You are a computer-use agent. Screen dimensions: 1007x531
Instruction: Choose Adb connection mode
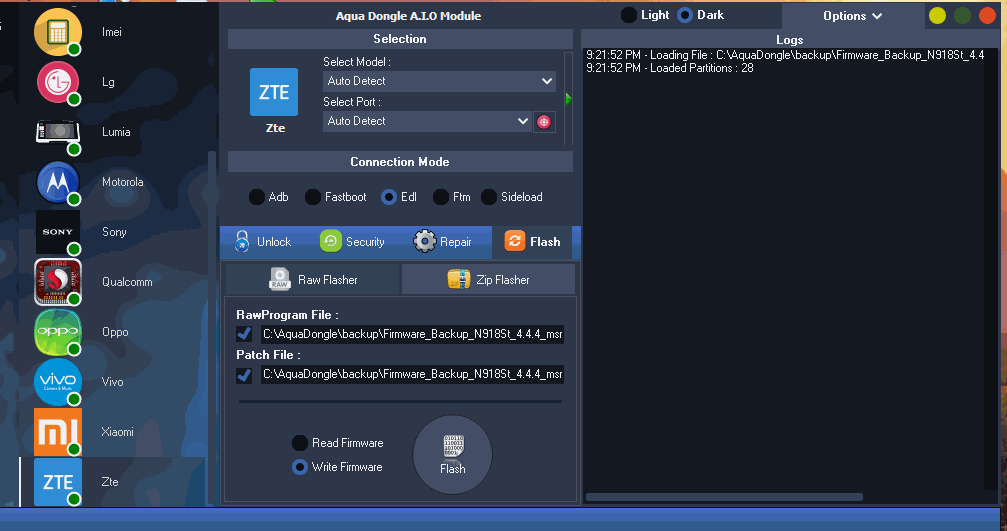point(257,197)
